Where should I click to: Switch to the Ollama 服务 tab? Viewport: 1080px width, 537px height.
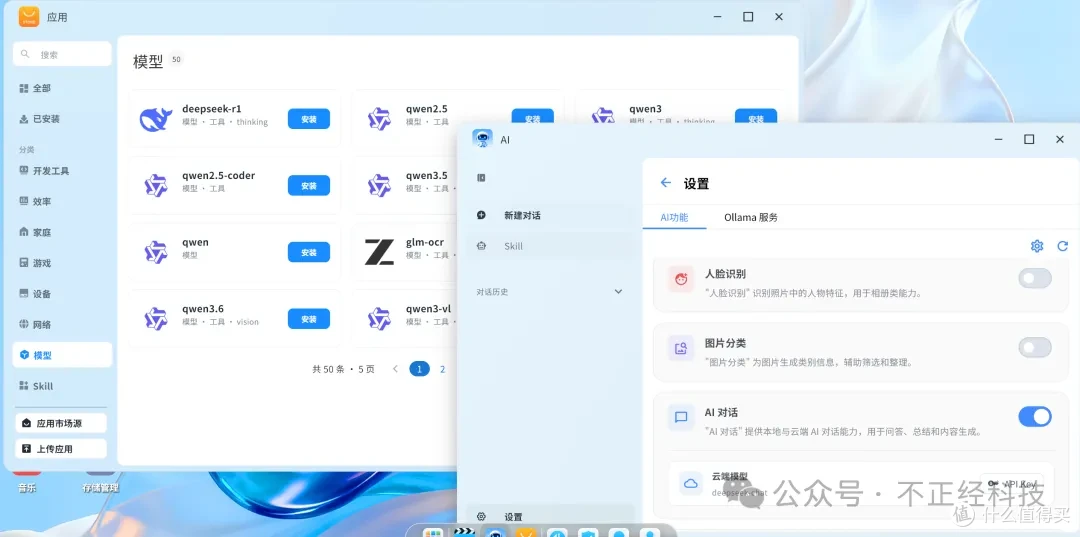pos(751,217)
